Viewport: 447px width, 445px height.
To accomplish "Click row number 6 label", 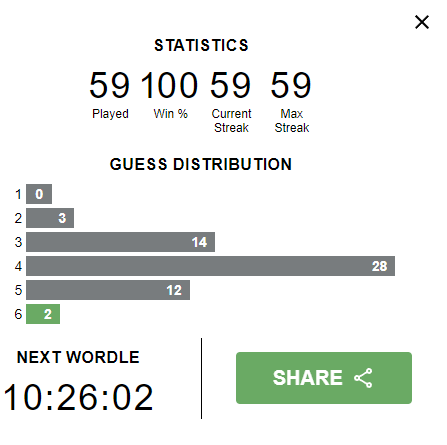I will pyautogui.click(x=18, y=314).
